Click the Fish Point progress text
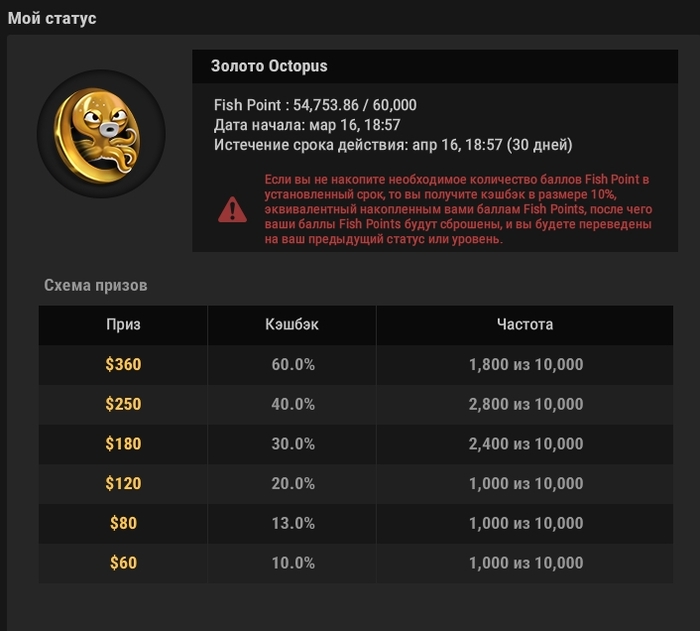The image size is (700, 631). click(x=315, y=105)
